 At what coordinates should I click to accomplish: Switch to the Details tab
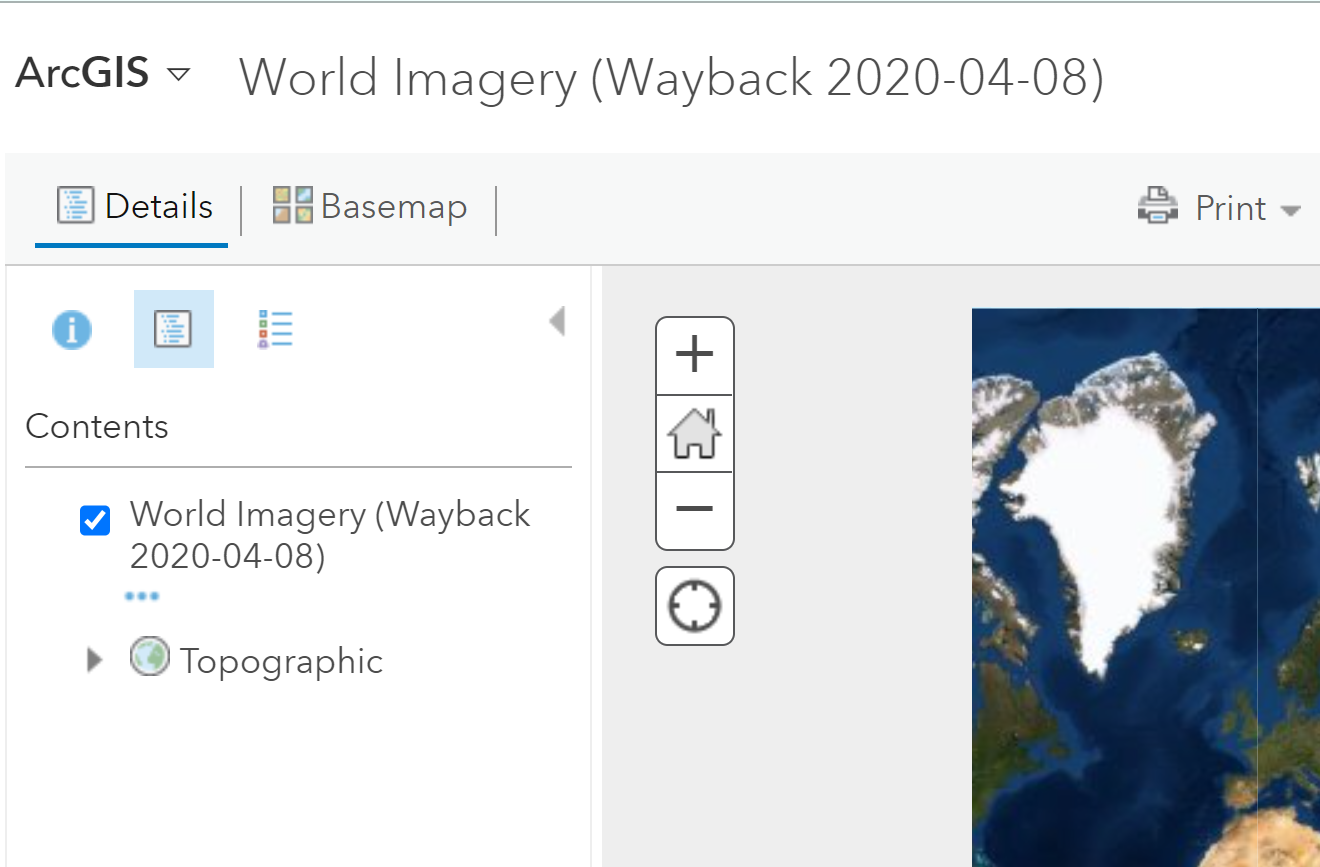pyautogui.click(x=134, y=207)
